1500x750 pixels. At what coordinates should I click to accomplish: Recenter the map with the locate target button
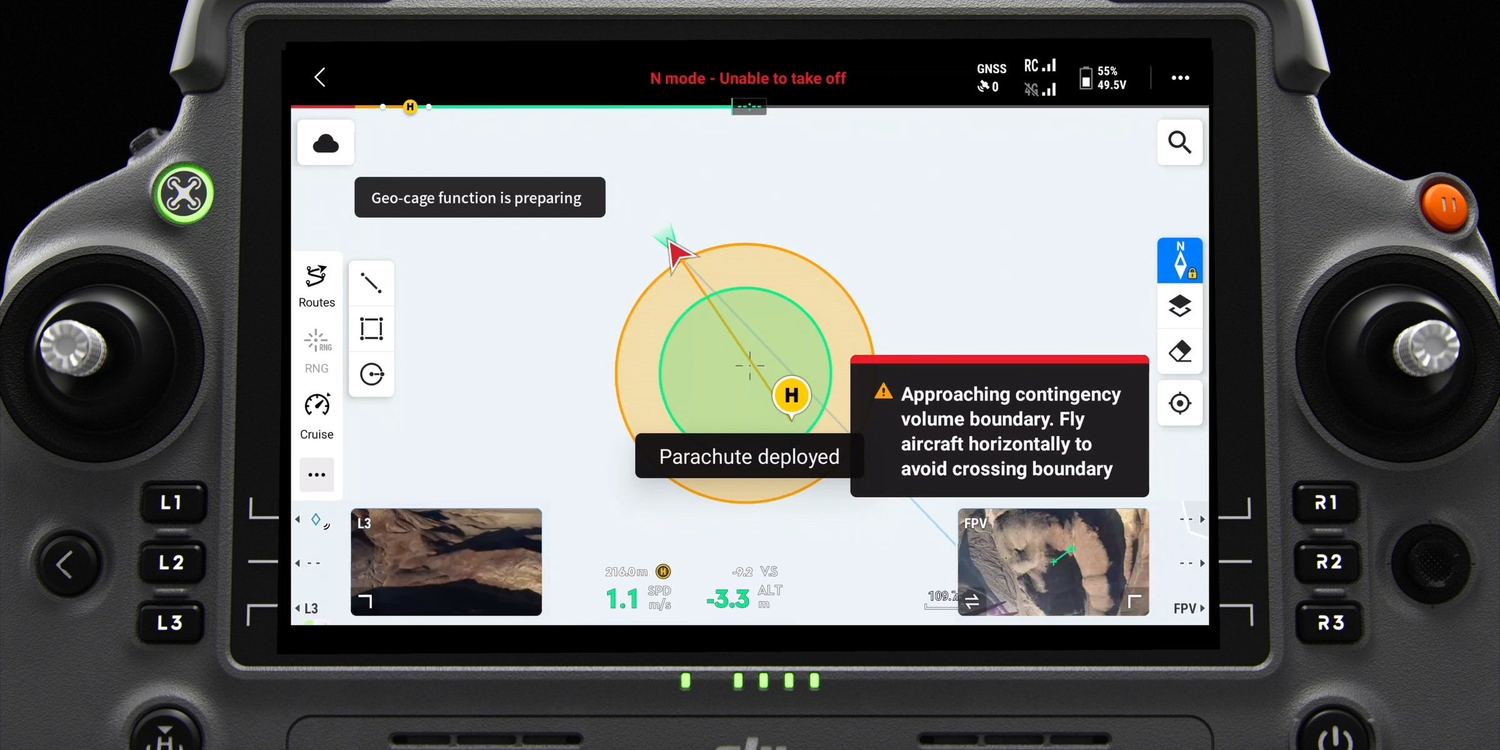(x=1180, y=403)
